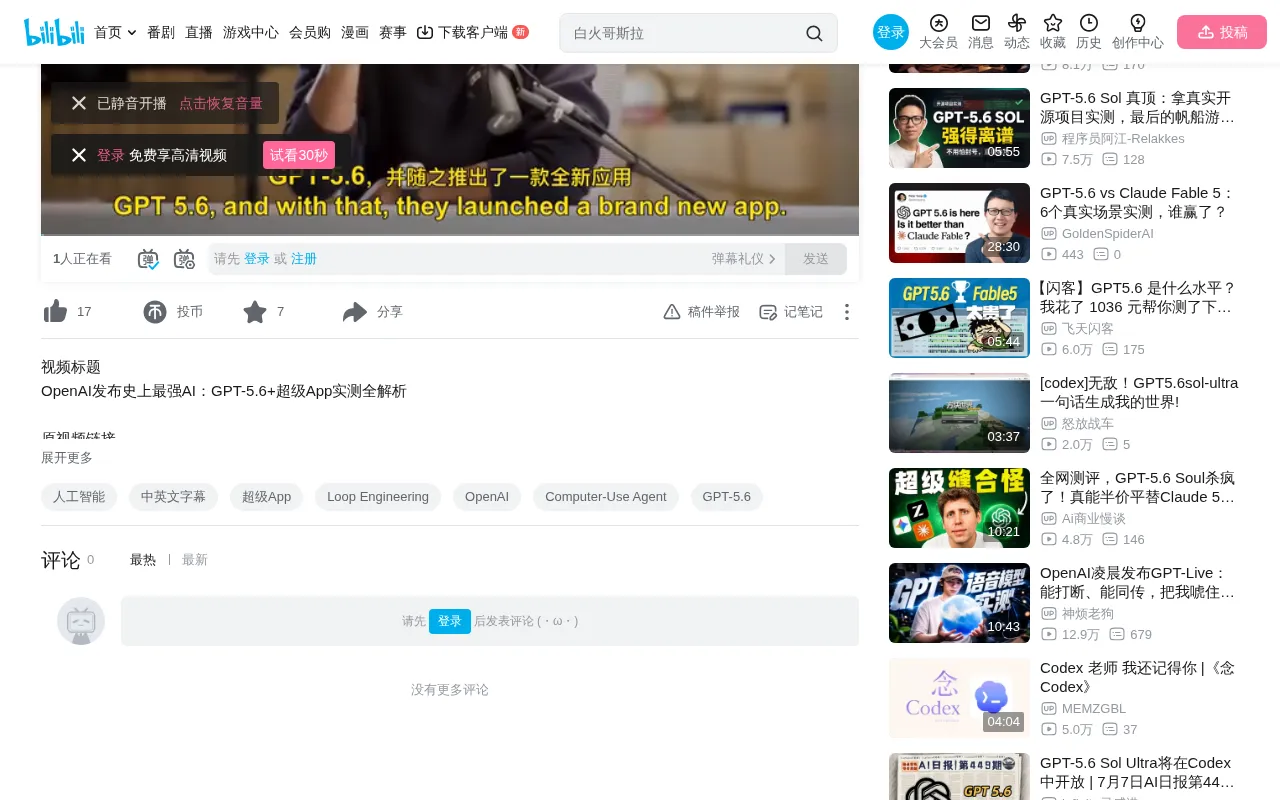
Task: Click 登录 button in comment box
Action: [450, 621]
